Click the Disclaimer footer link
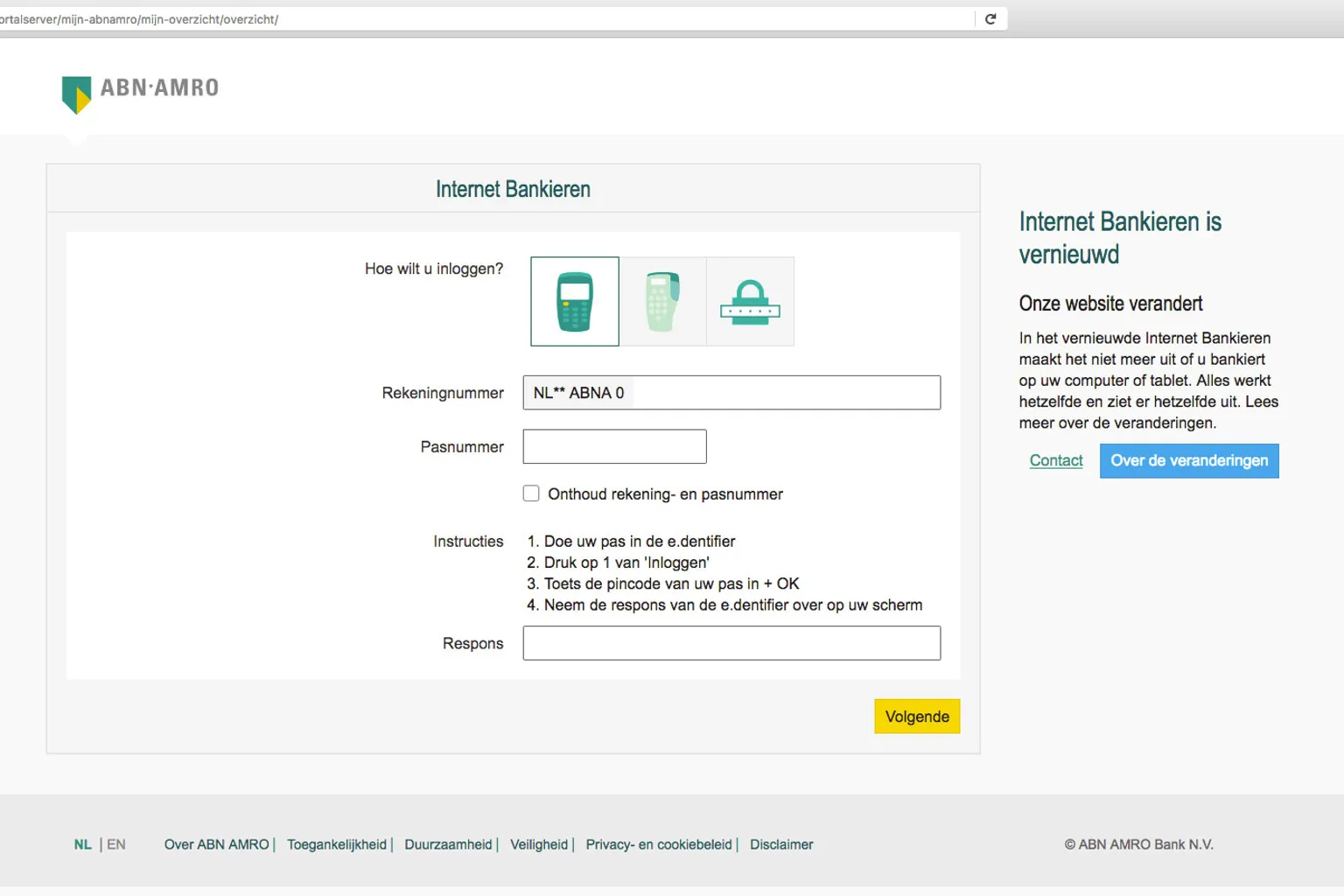 (781, 844)
